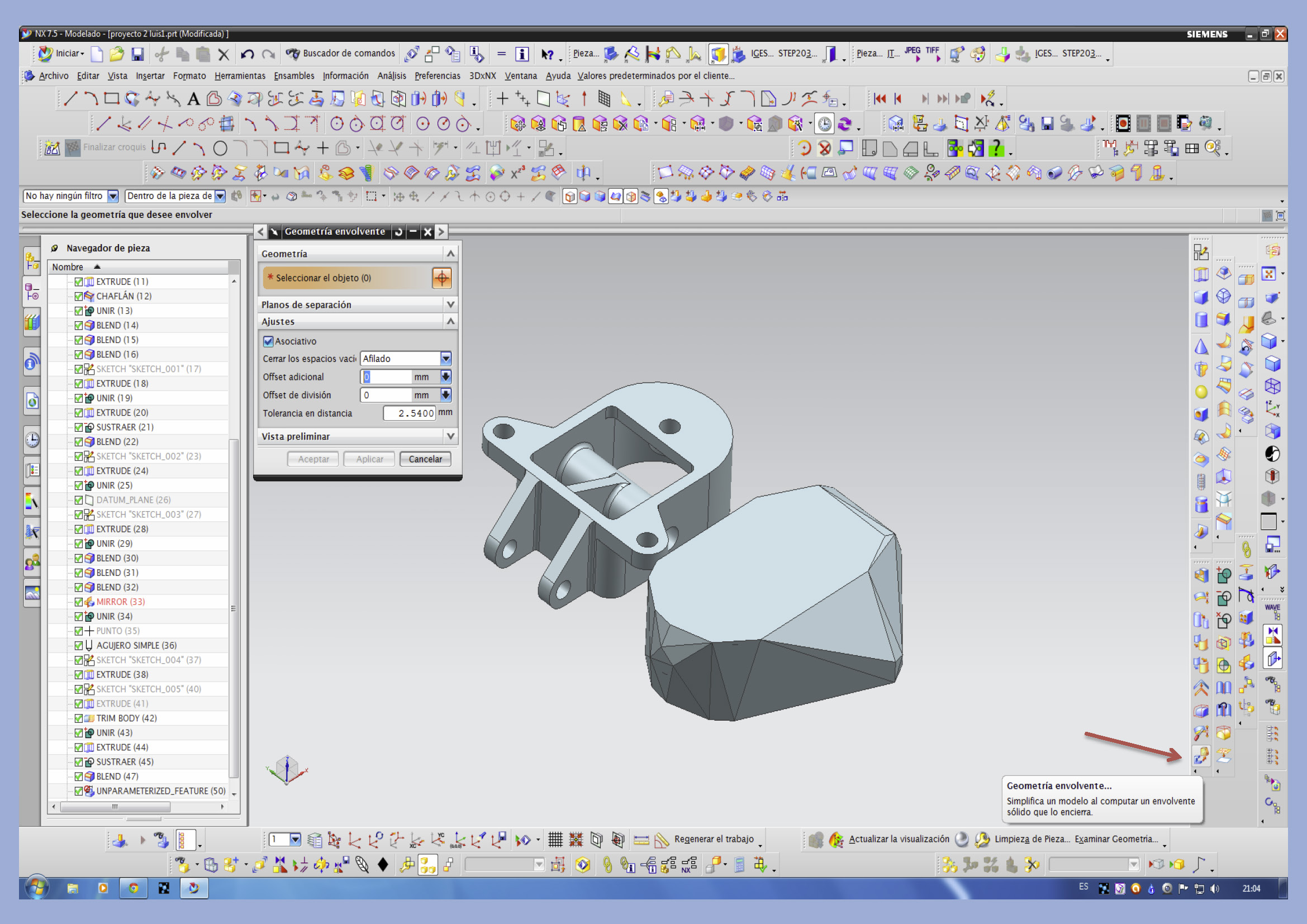Collapse the Ajustes section
Screen dimensions: 1307x924
click(x=450, y=321)
